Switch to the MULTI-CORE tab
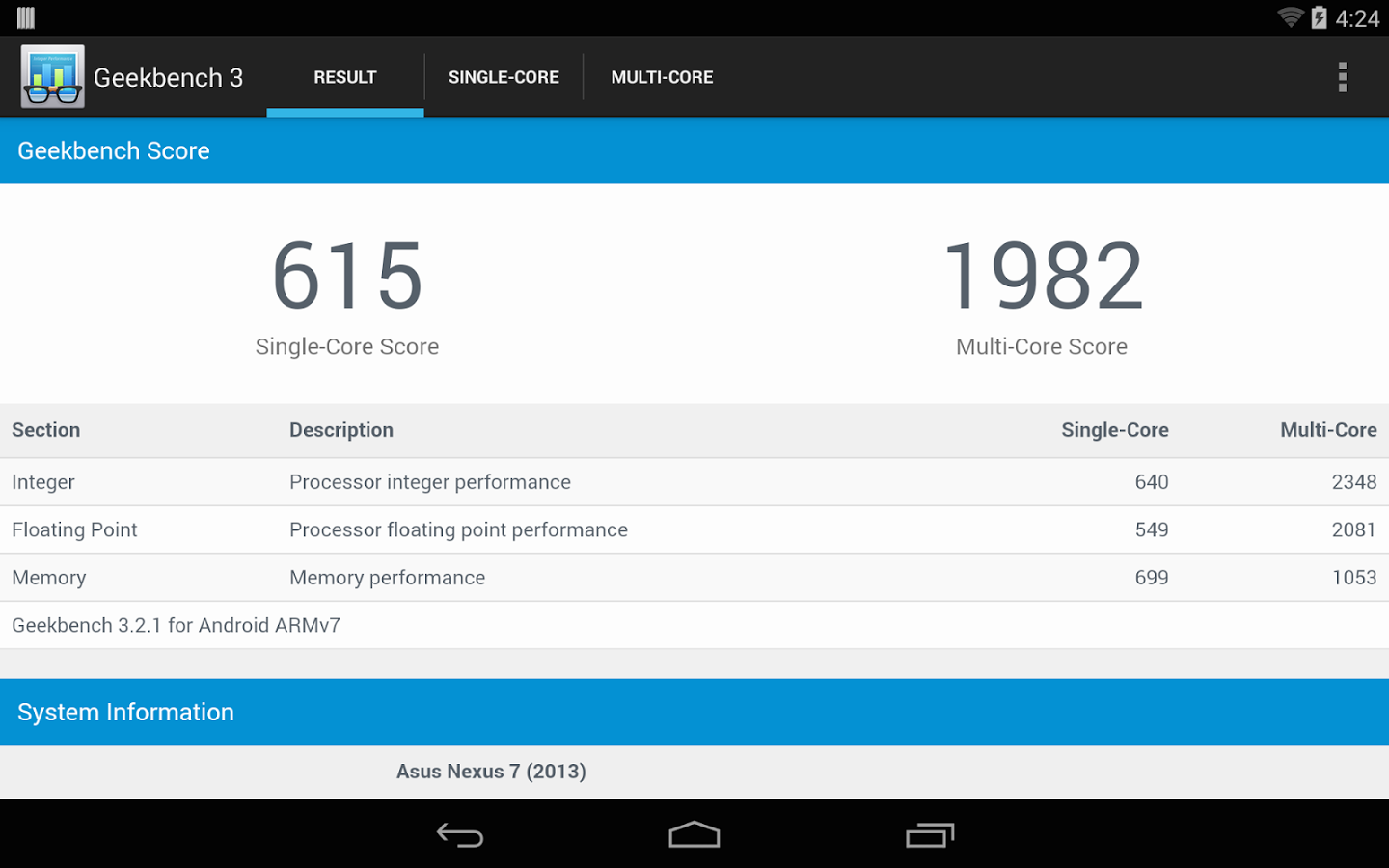The image size is (1389, 868). (662, 77)
